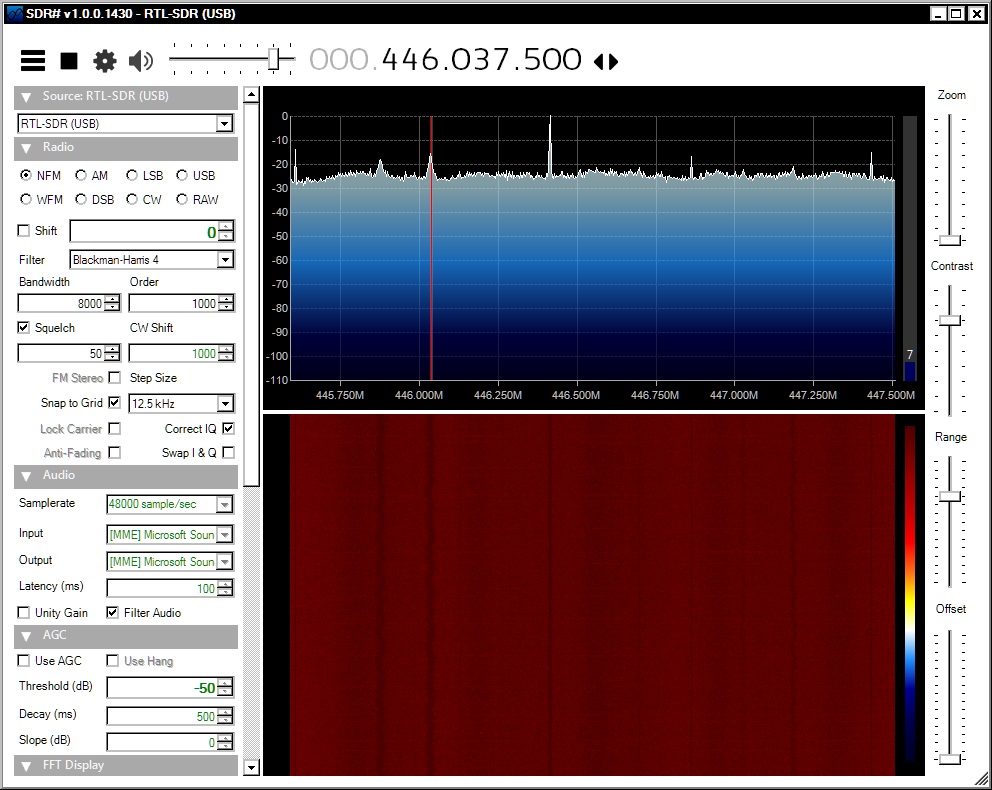Viewport: 992px width, 790px height.
Task: Click the SDR# application title bar icon
Action: (x=14, y=13)
